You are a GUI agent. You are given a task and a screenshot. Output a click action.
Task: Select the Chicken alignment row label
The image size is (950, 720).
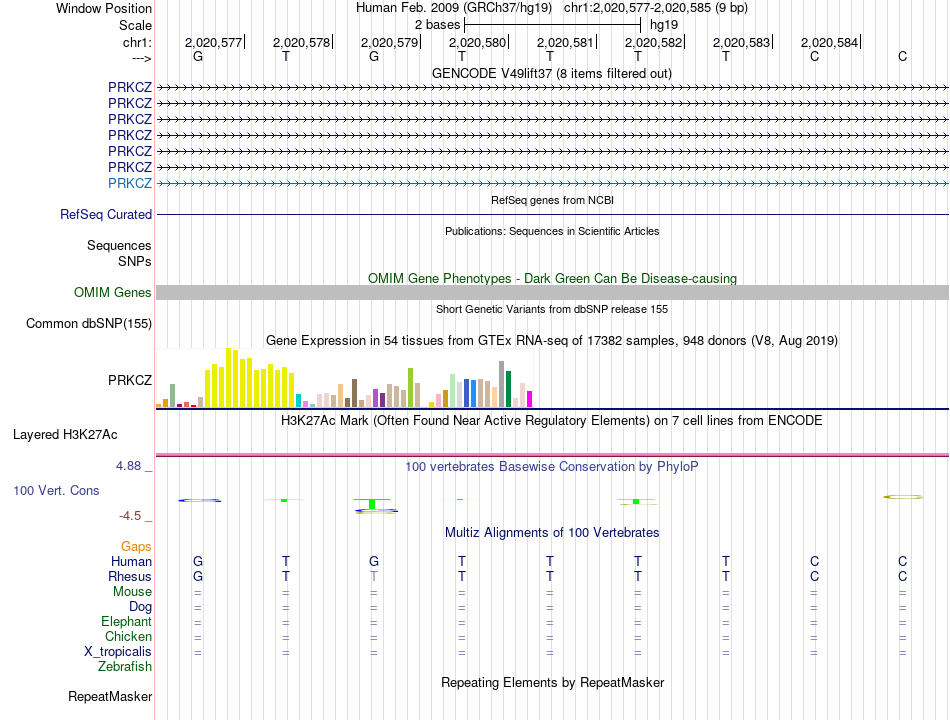click(x=128, y=636)
